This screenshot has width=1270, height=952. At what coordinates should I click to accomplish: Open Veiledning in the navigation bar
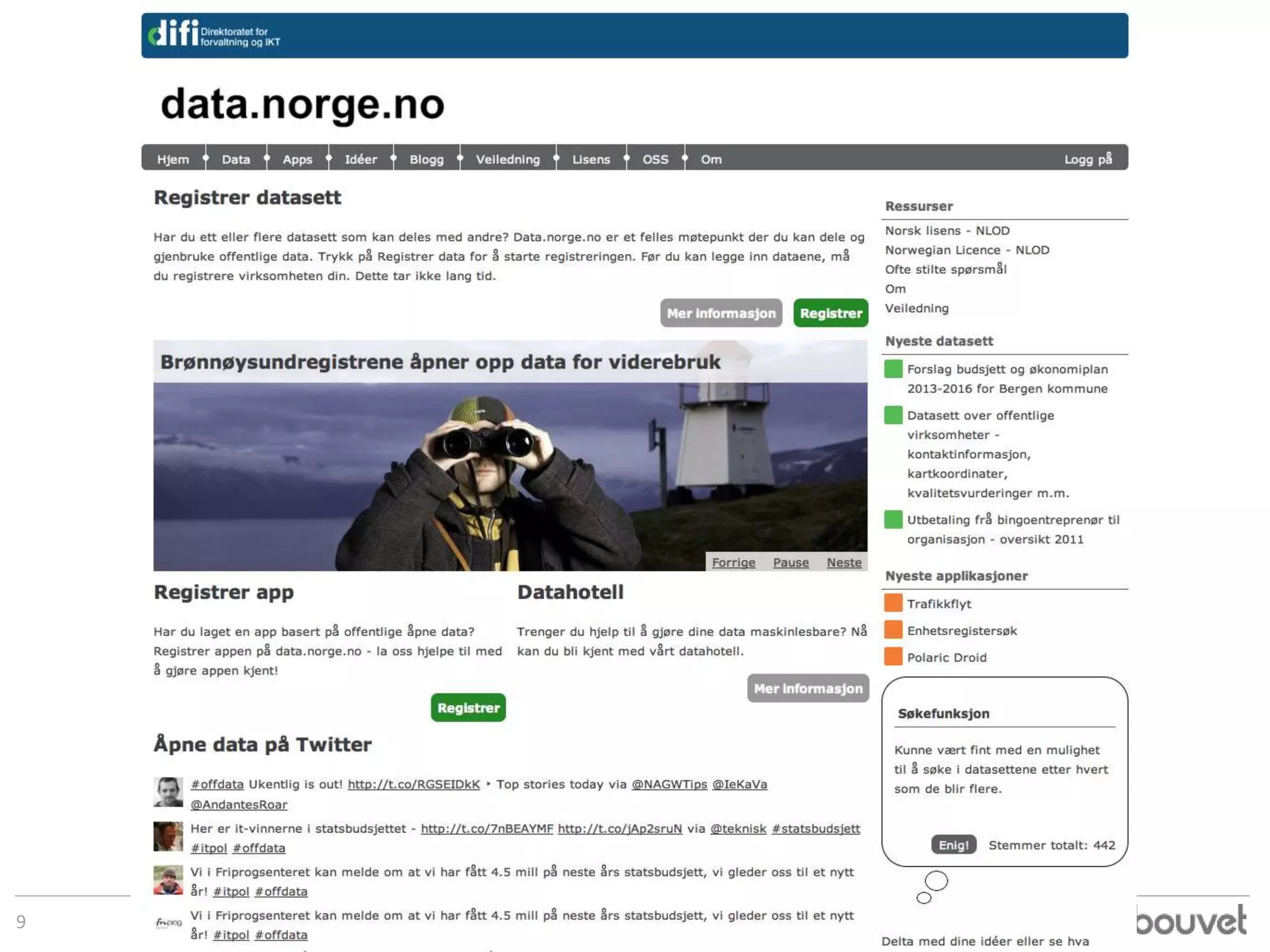coord(508,159)
